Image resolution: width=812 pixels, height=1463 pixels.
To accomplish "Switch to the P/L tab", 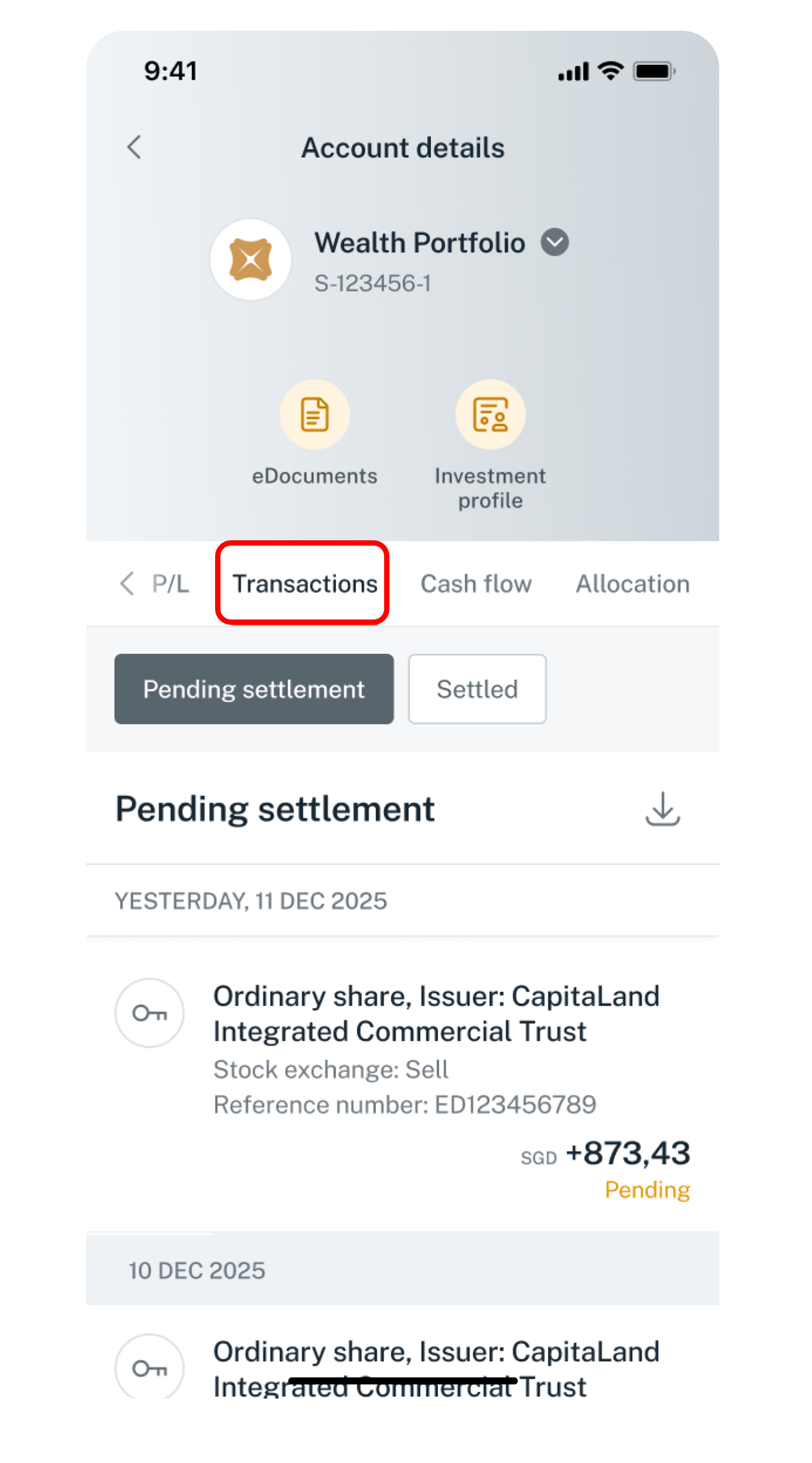I will point(170,584).
